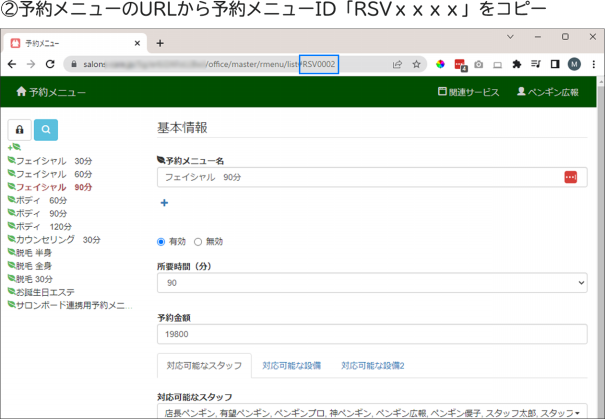The width and height of the screenshot is (605, 419).
Task: Click the lock icon button in sidebar
Action: [20, 129]
